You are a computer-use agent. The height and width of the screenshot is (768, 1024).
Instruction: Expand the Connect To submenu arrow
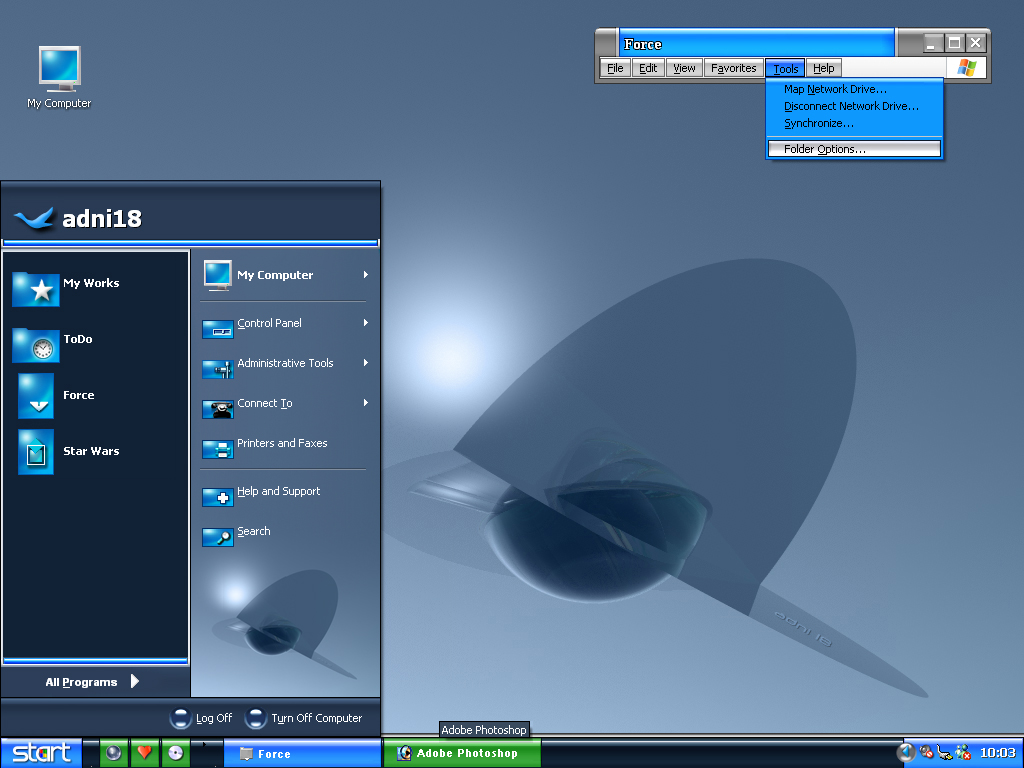point(366,403)
